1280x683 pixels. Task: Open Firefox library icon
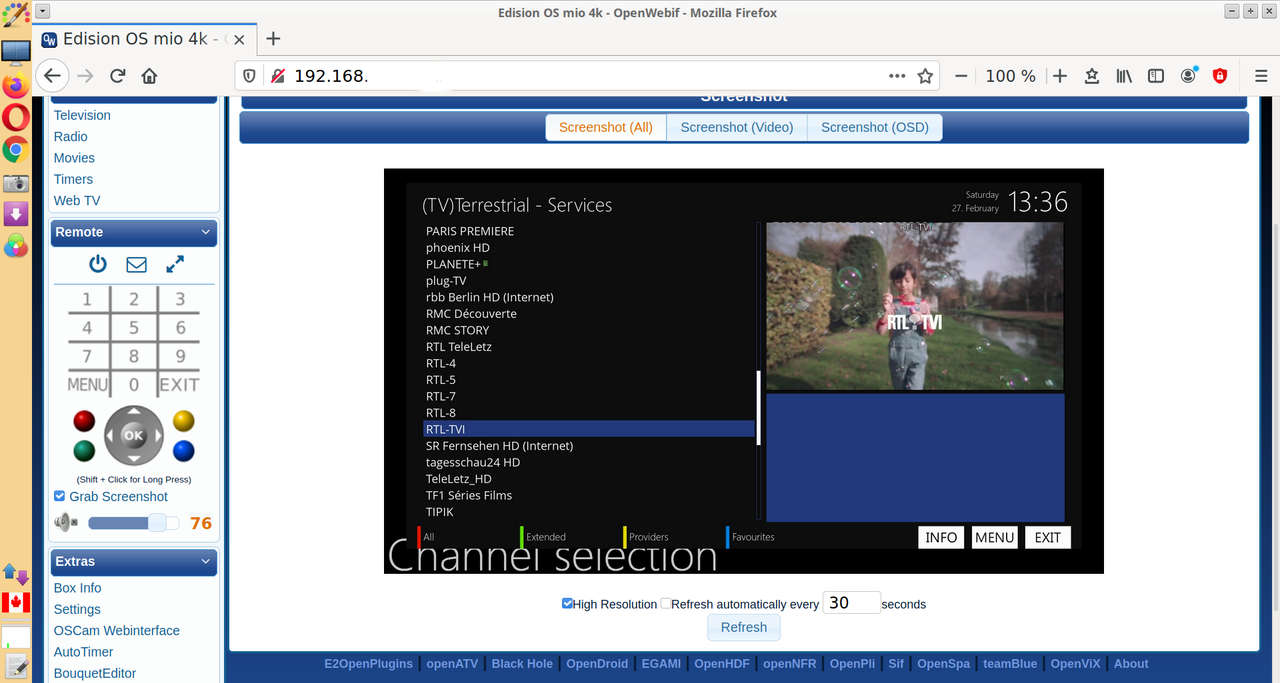[1124, 76]
